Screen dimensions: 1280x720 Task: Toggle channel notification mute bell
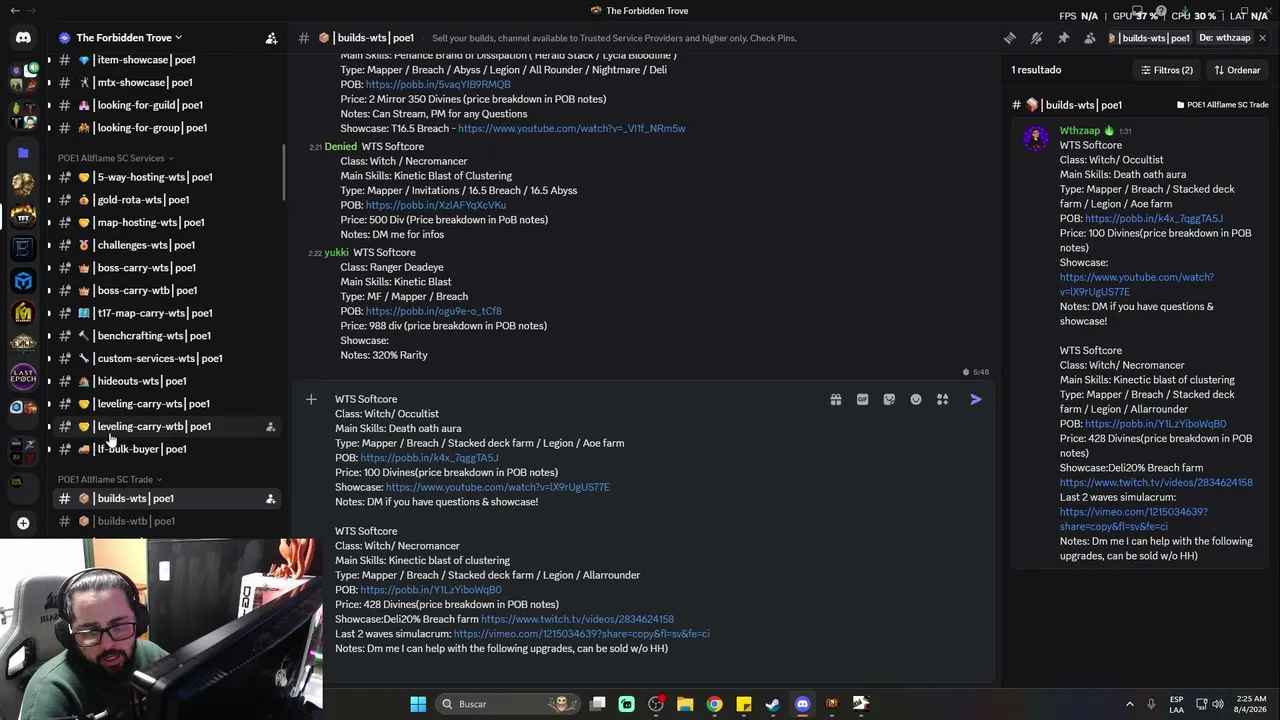tap(1037, 38)
